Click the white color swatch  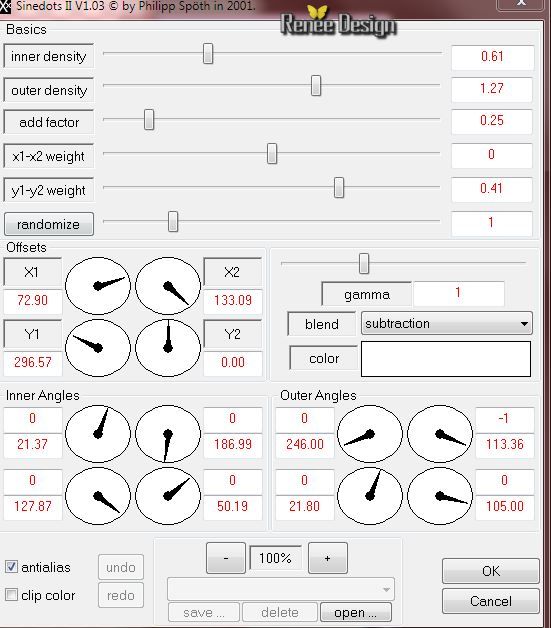tap(446, 359)
